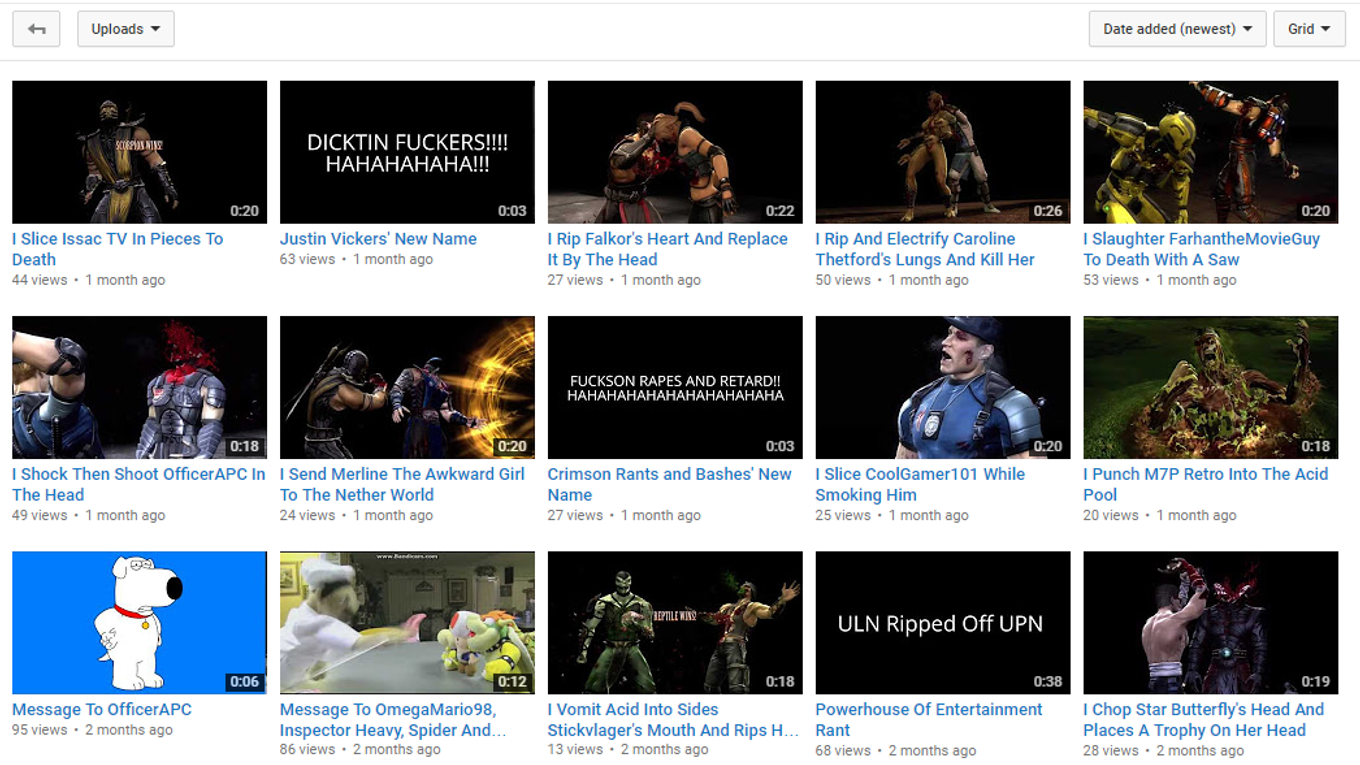Select the plush toys video thumbnail
The width and height of the screenshot is (1360, 765).
(407, 622)
